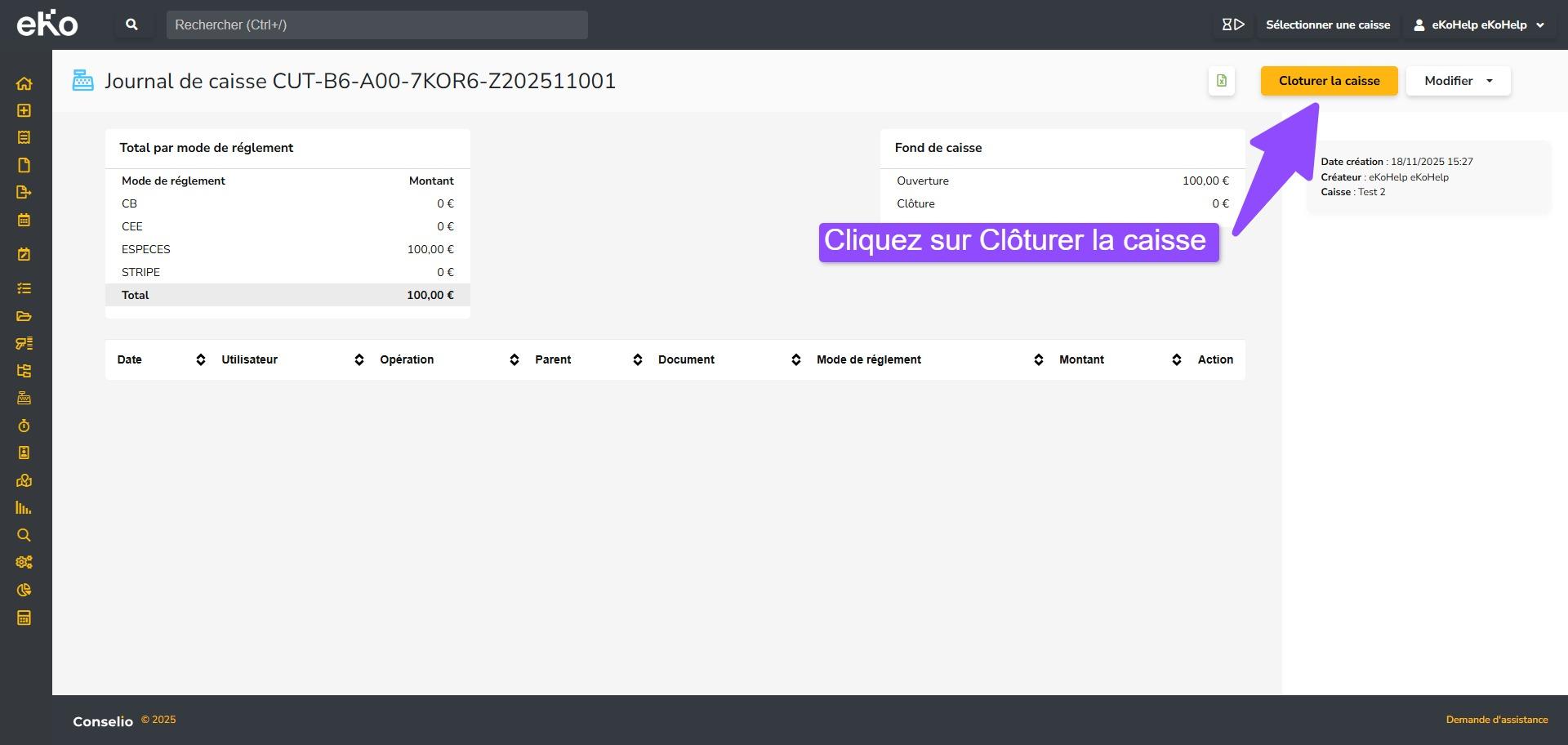Open the settings gears icon in sidebar
Image resolution: width=1568 pixels, height=745 pixels.
tap(24, 562)
